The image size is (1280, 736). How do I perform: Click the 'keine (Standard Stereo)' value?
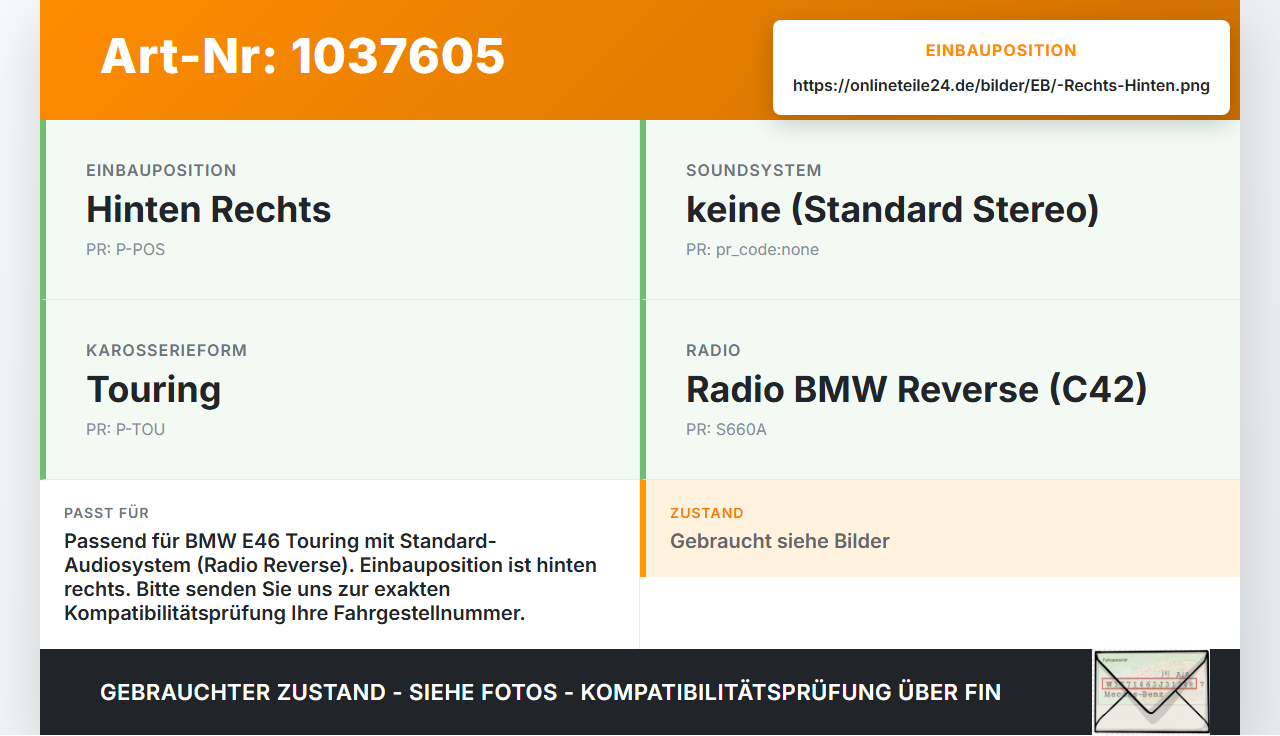(893, 209)
